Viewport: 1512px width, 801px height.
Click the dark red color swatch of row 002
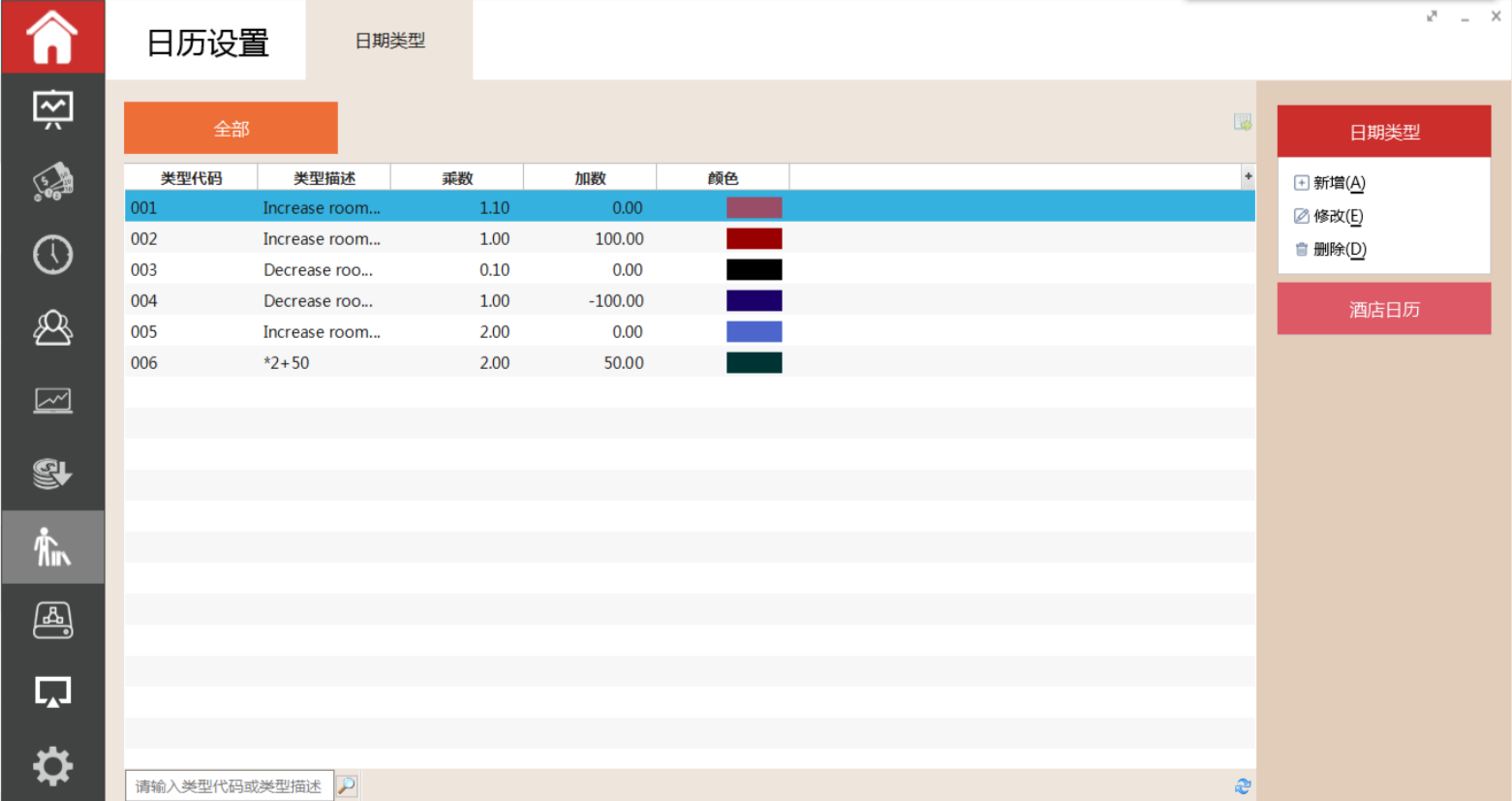click(x=754, y=239)
